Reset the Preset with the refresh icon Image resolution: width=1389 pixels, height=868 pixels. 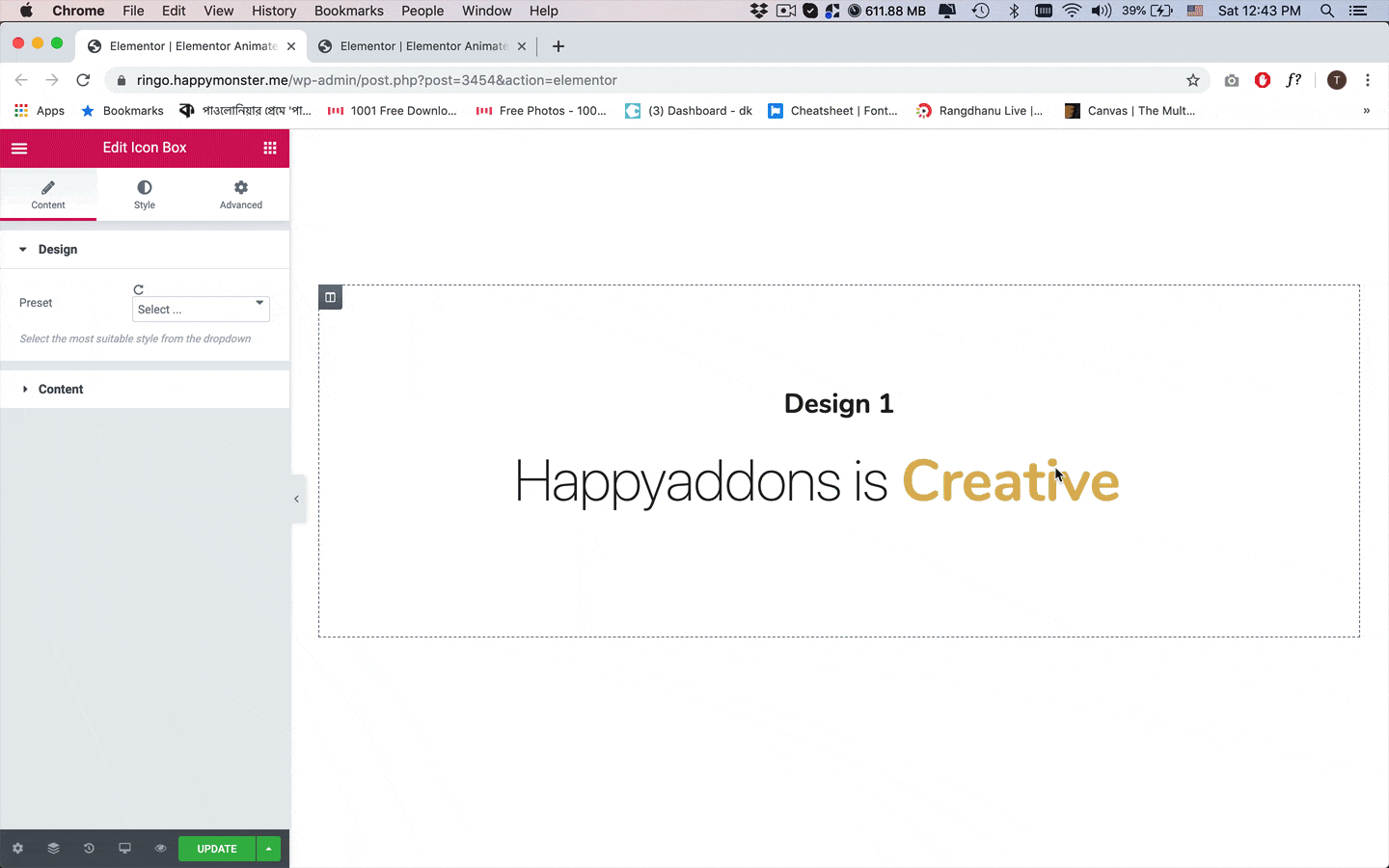click(x=138, y=289)
